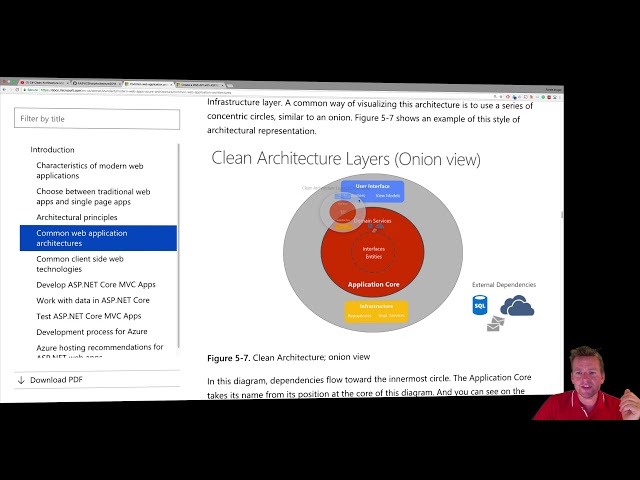Click the cloud icon under External Dependencies
640x480 pixels.
tap(517, 306)
